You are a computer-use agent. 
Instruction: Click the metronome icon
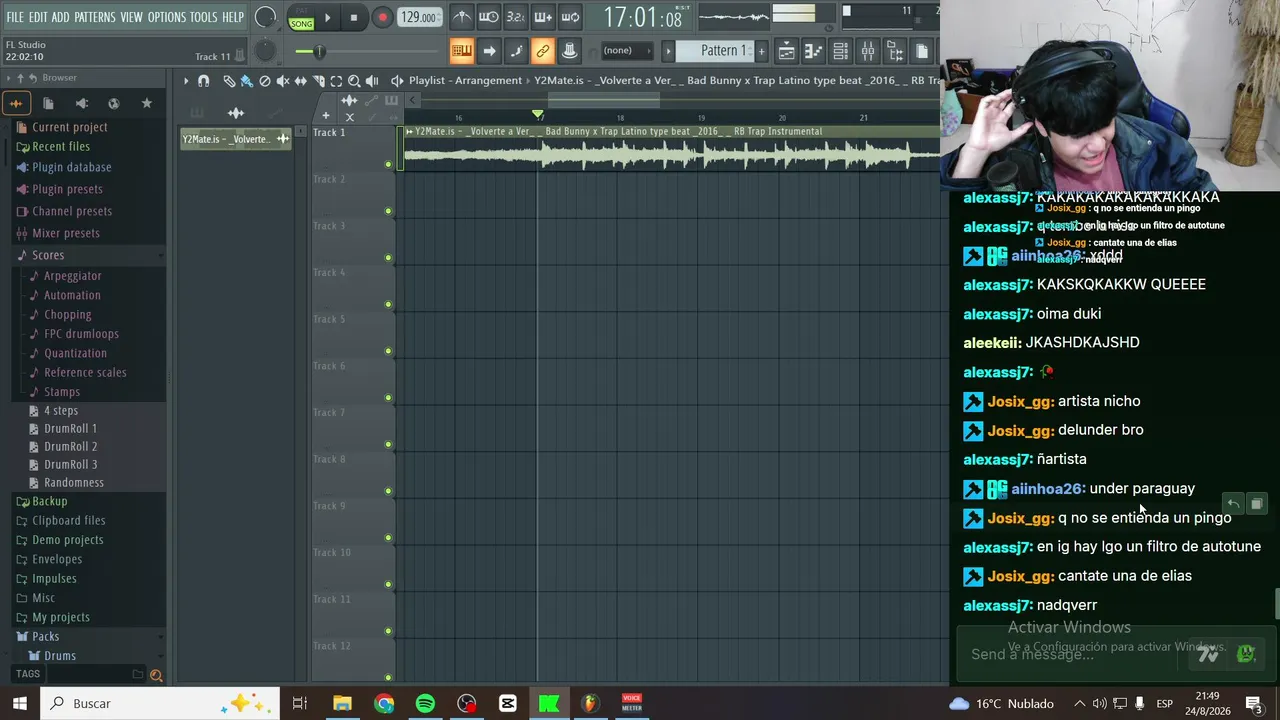pyautogui.click(x=462, y=17)
